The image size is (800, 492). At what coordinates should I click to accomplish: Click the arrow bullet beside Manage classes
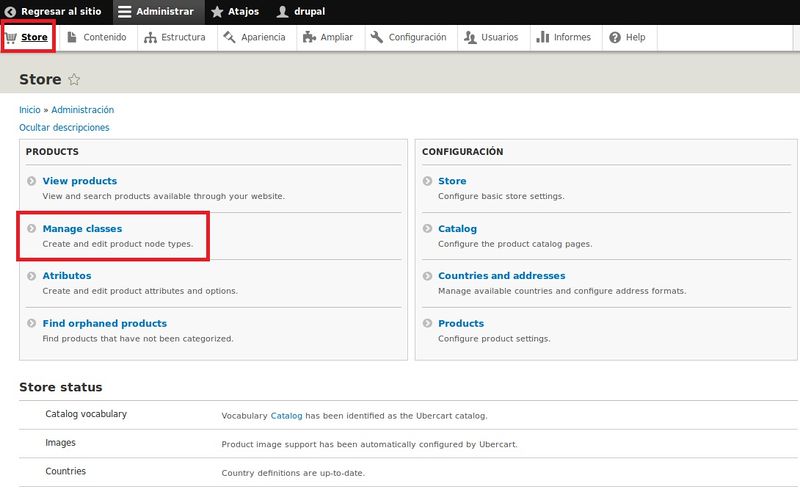[x=32, y=228]
